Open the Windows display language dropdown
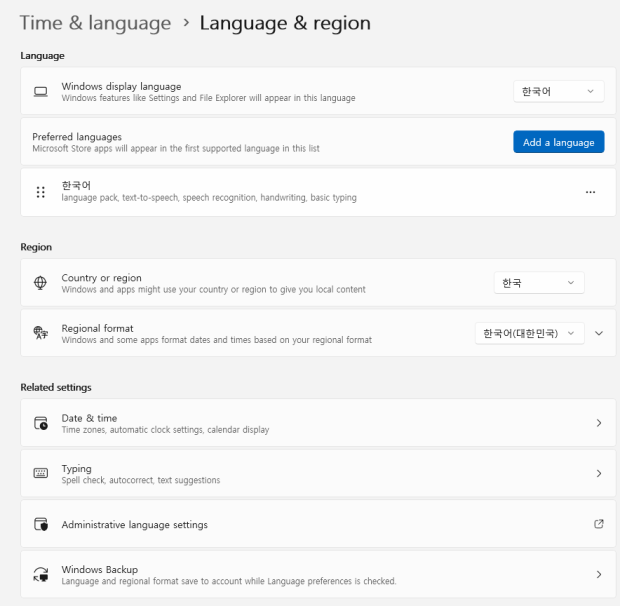 click(x=558, y=92)
